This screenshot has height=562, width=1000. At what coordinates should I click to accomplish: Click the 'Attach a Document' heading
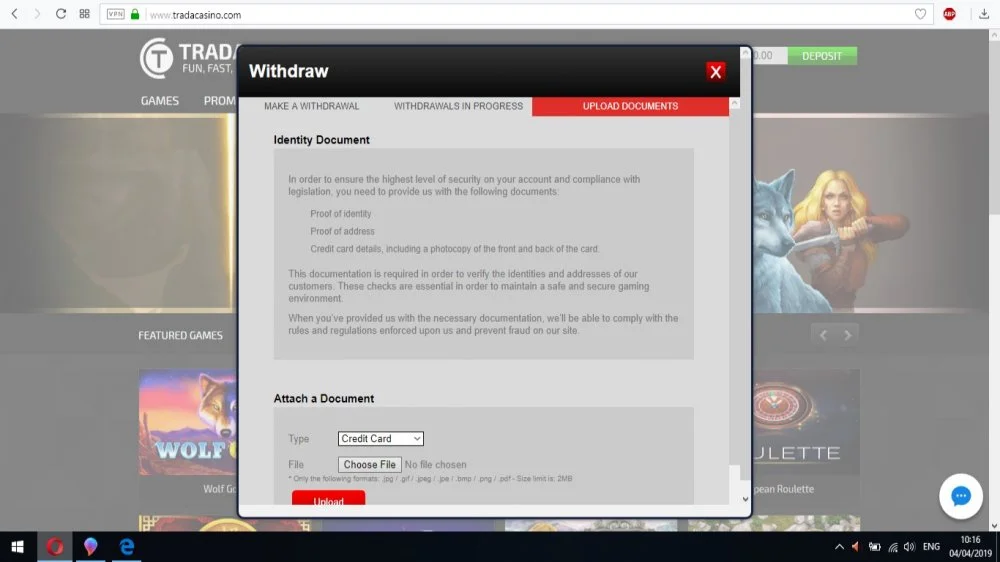pos(323,399)
